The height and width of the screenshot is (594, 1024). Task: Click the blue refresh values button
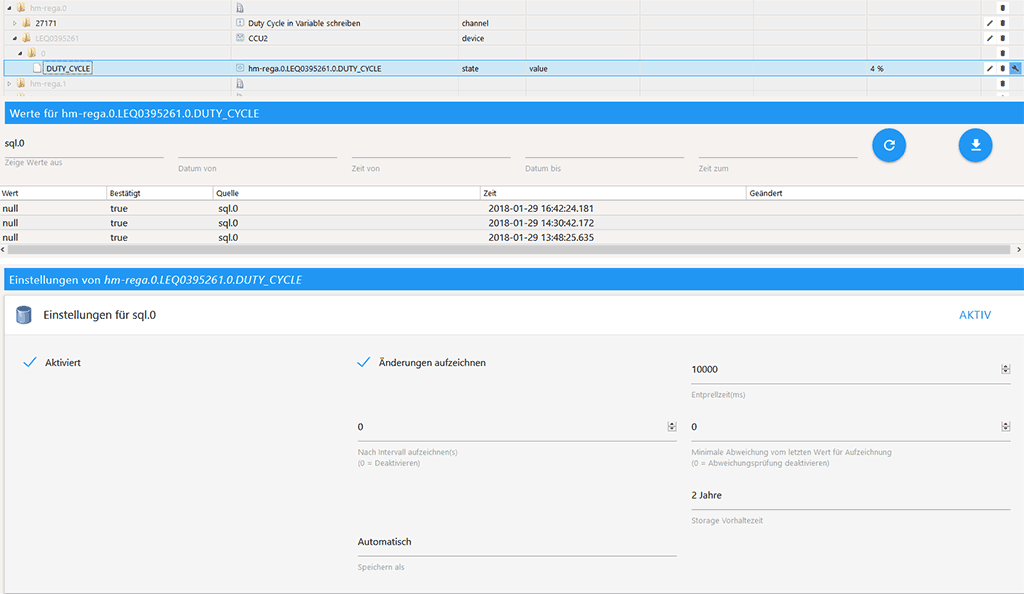click(888, 145)
